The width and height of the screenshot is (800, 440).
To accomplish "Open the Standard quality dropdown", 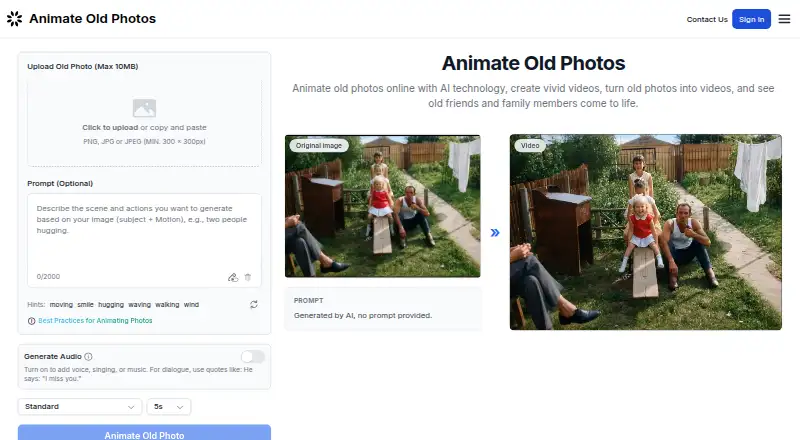I will coord(80,407).
